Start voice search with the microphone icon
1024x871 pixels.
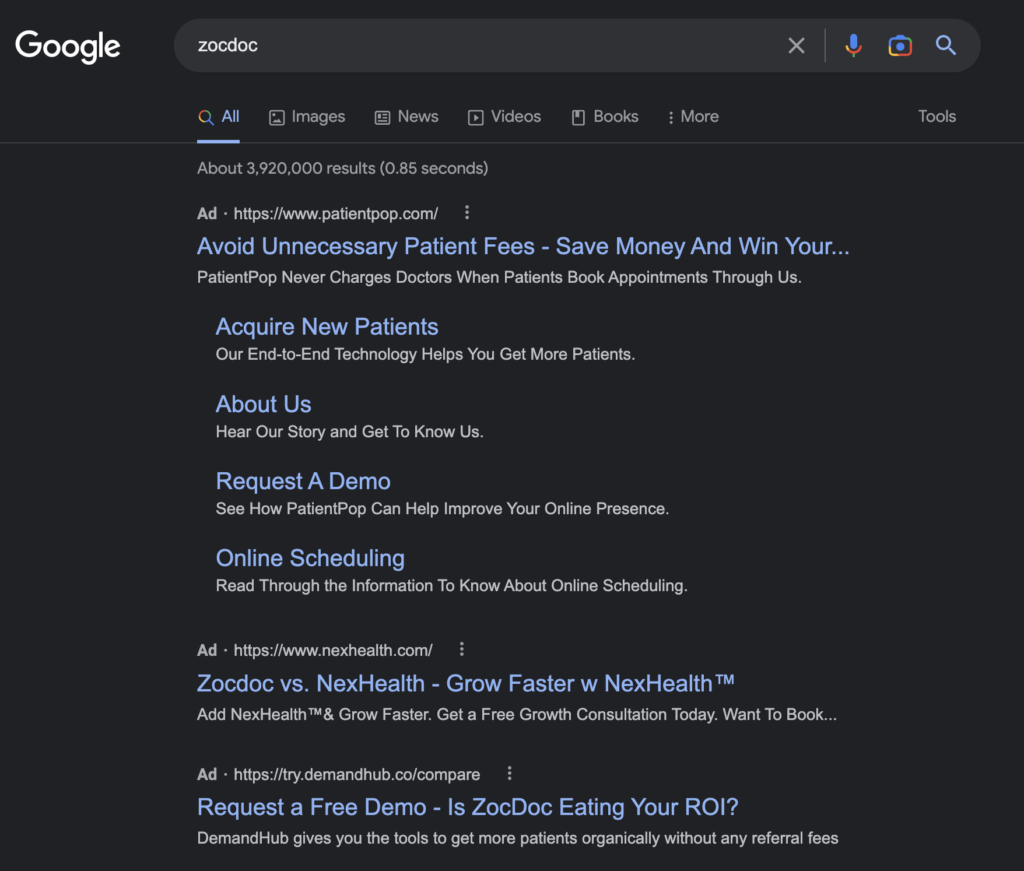(853, 46)
